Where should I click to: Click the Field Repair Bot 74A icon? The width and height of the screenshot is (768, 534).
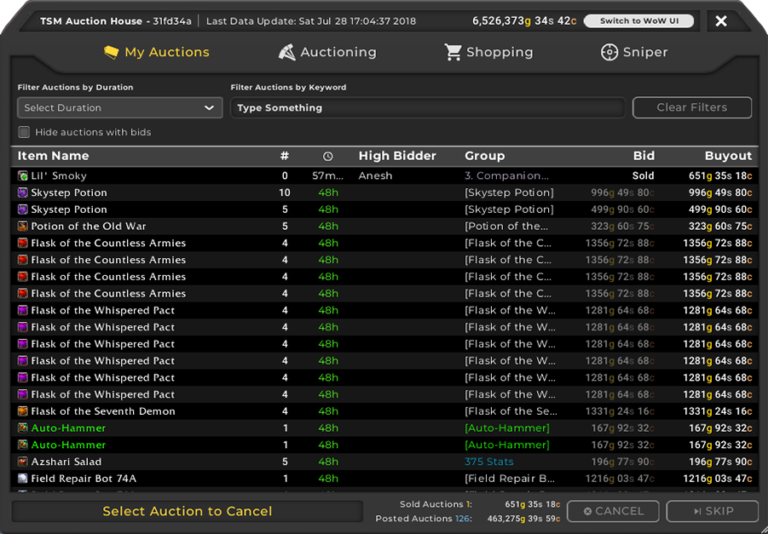click(23, 479)
